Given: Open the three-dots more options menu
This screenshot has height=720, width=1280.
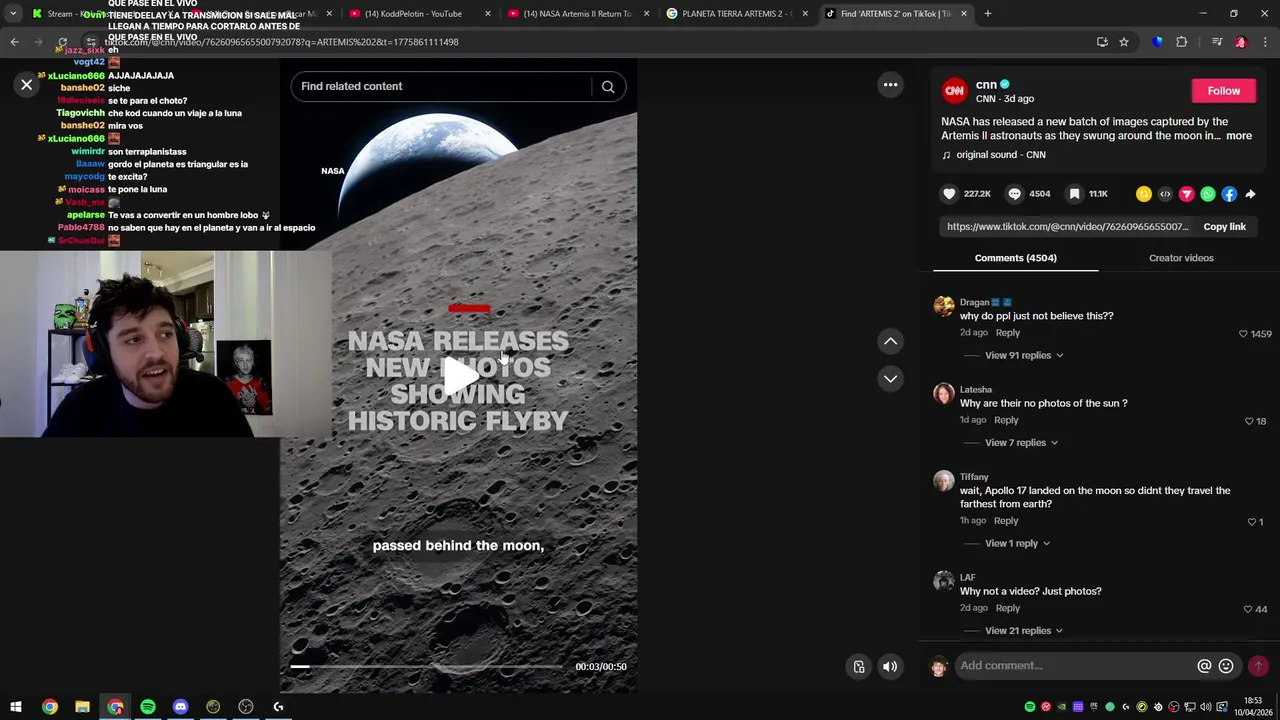Looking at the screenshot, I should click(890, 85).
